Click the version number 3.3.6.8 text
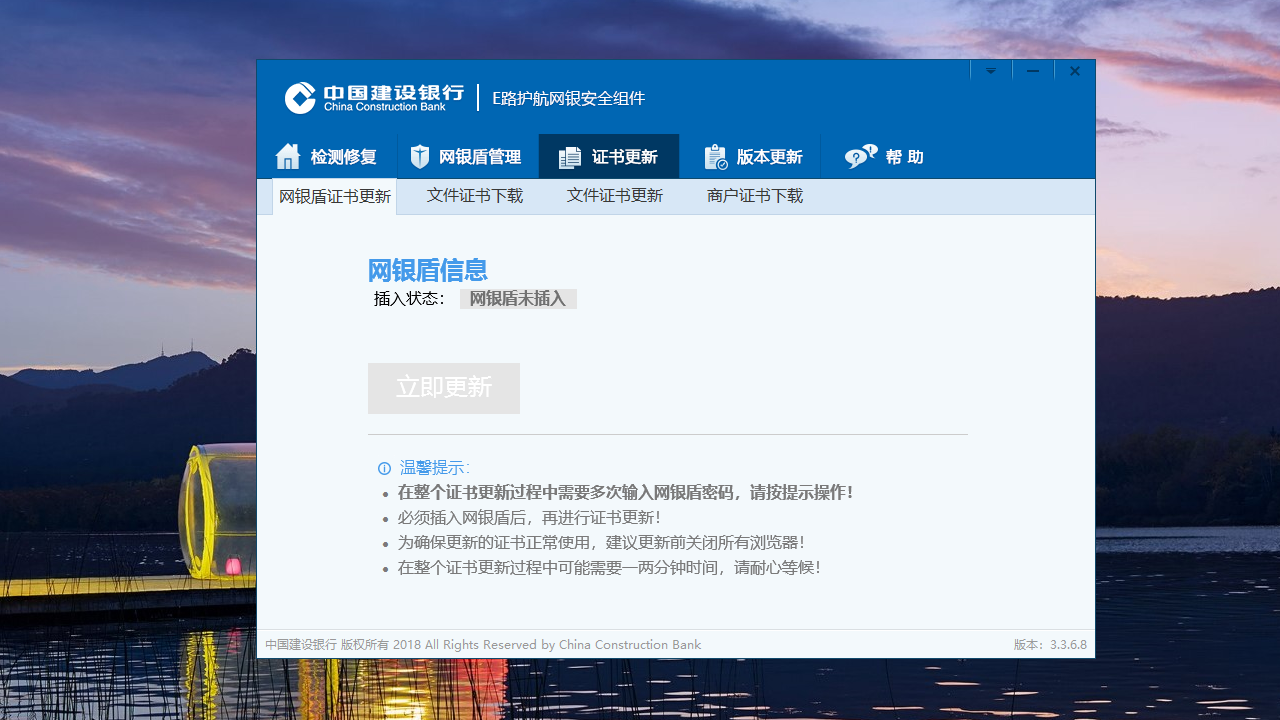 [1066, 644]
